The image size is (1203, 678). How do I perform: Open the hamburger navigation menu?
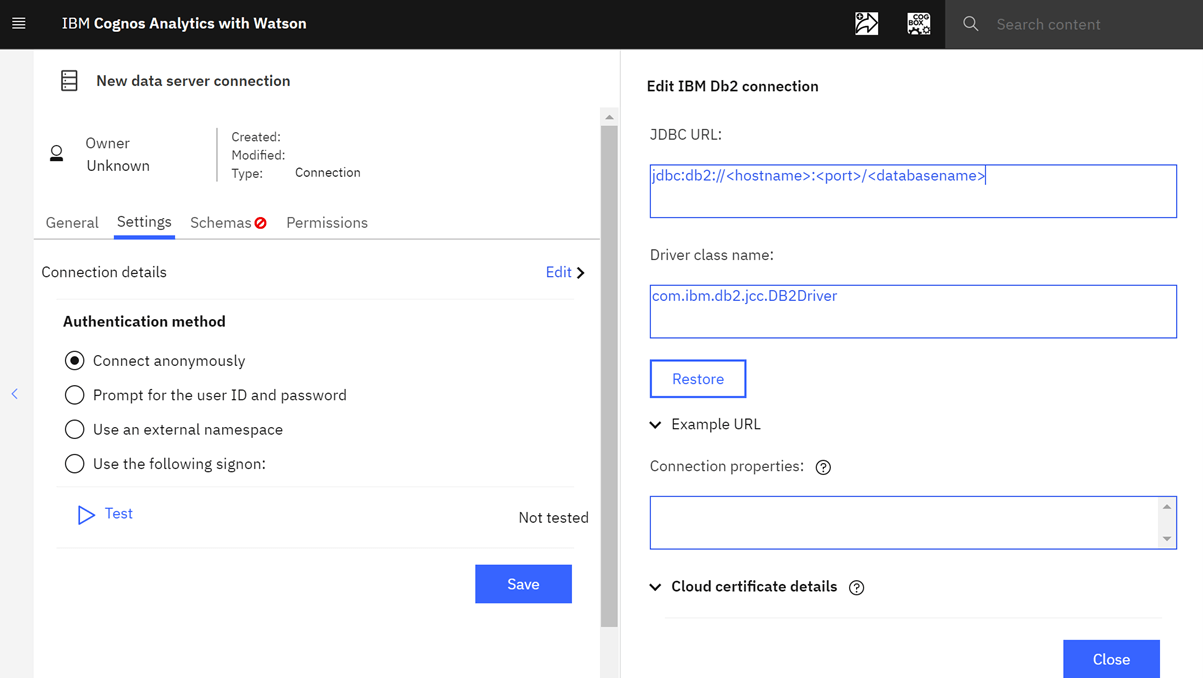click(19, 24)
